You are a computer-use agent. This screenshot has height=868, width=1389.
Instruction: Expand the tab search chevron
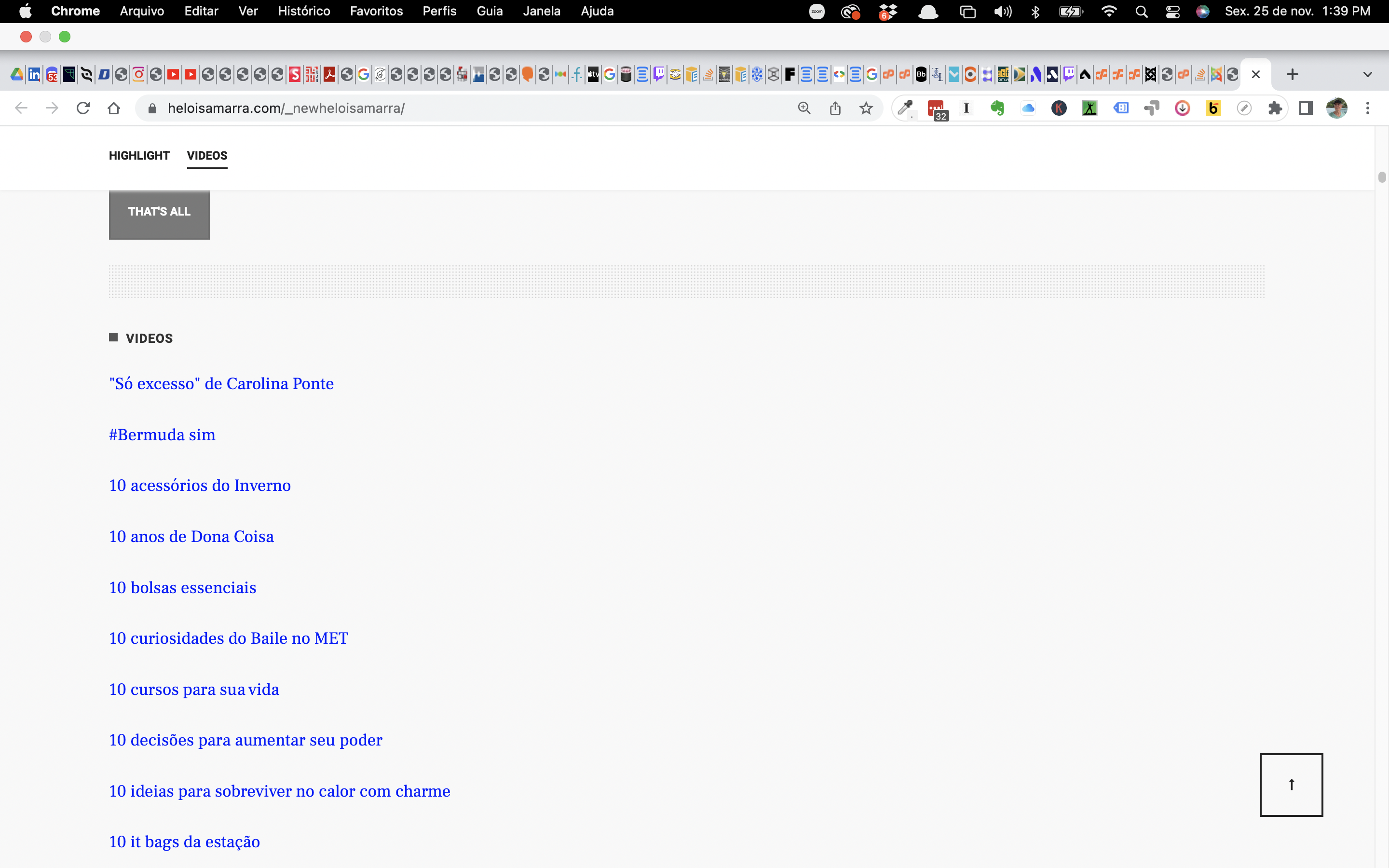1368,75
